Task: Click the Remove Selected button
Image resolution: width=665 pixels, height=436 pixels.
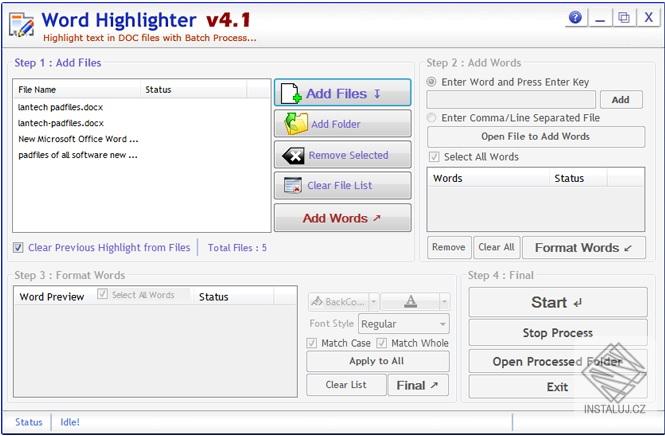Action: click(343, 155)
